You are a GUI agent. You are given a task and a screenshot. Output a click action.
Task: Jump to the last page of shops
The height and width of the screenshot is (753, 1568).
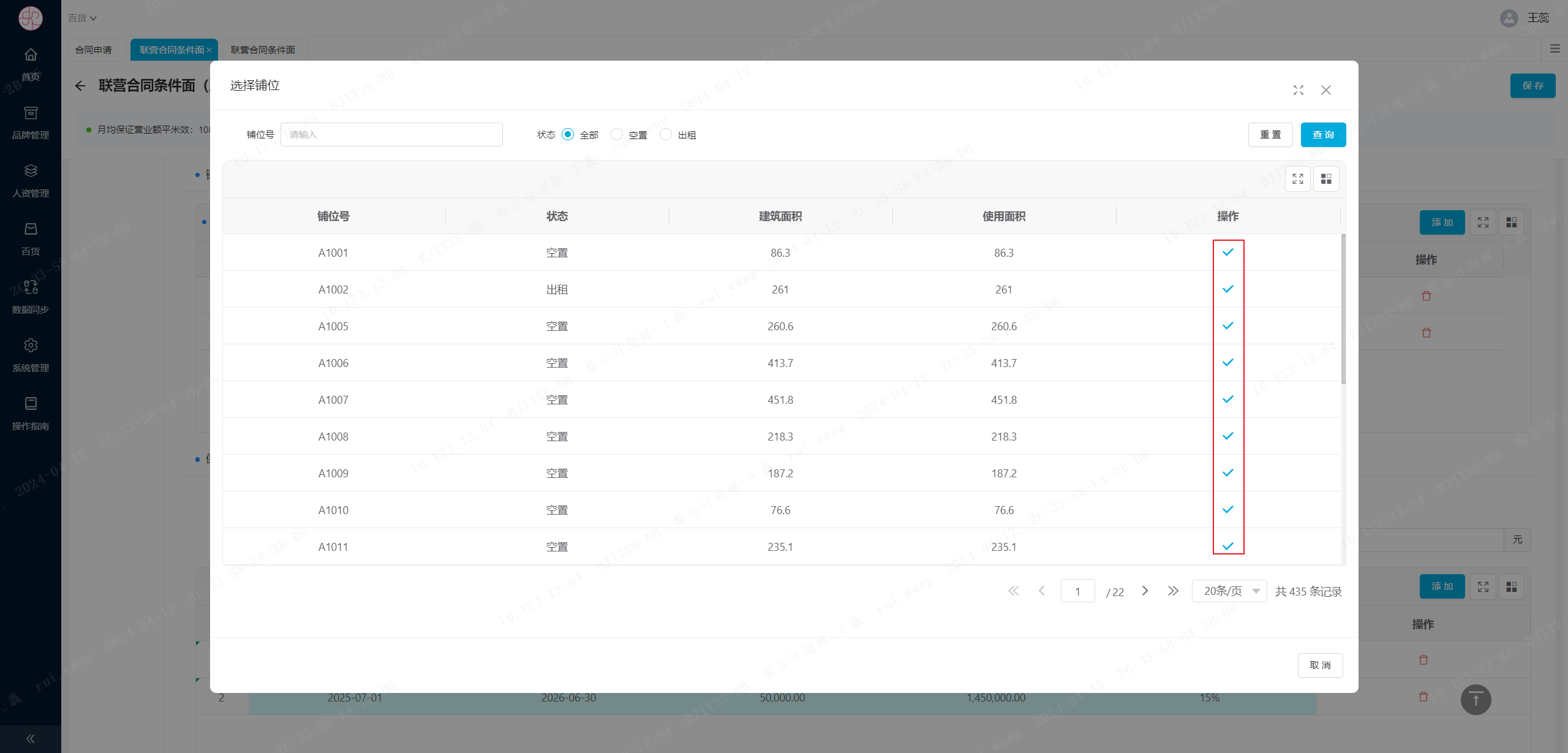[x=1173, y=591]
